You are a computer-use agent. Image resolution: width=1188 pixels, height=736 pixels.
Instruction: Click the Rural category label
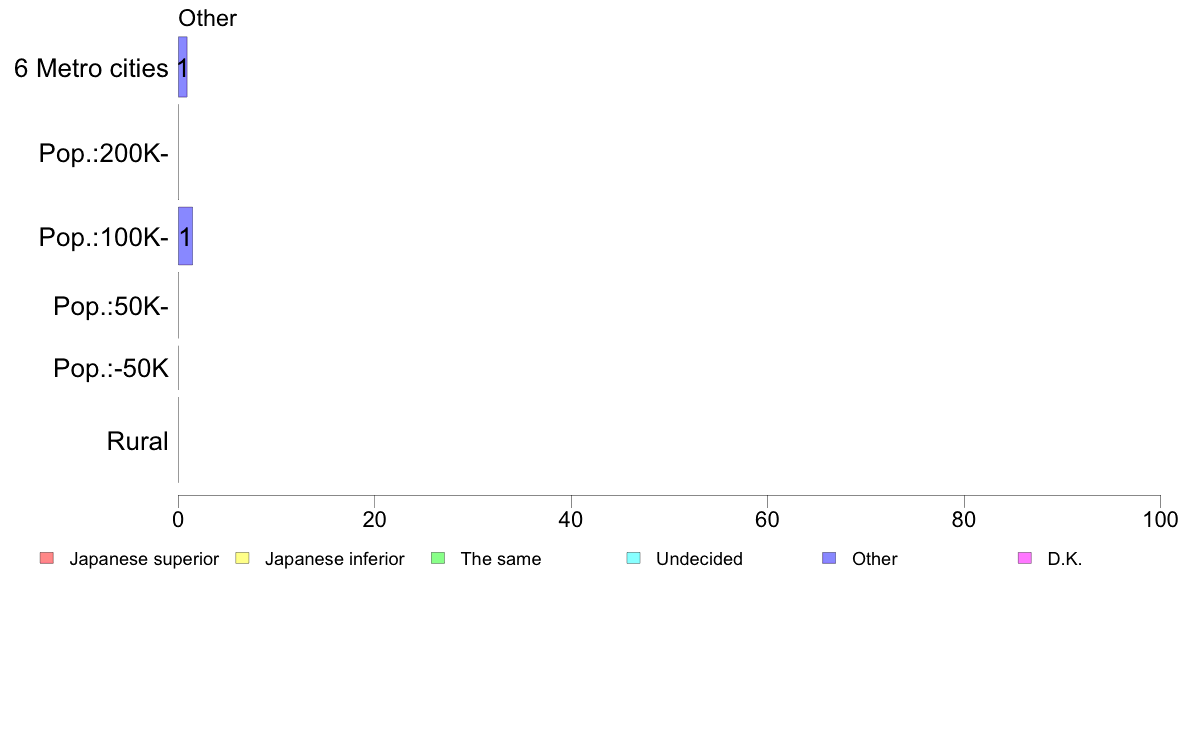pos(137,441)
